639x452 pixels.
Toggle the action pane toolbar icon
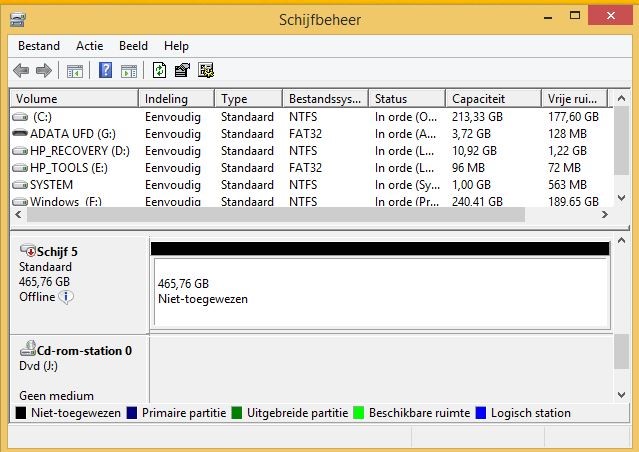click(128, 70)
